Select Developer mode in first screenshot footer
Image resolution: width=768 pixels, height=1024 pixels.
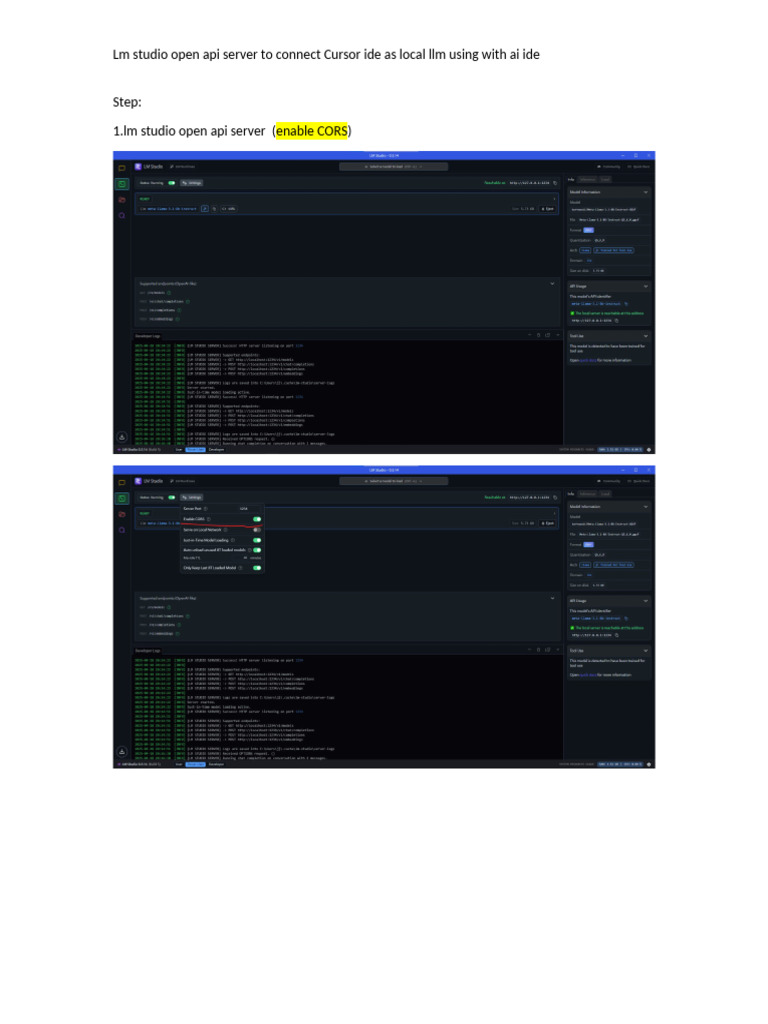pyautogui.click(x=216, y=449)
